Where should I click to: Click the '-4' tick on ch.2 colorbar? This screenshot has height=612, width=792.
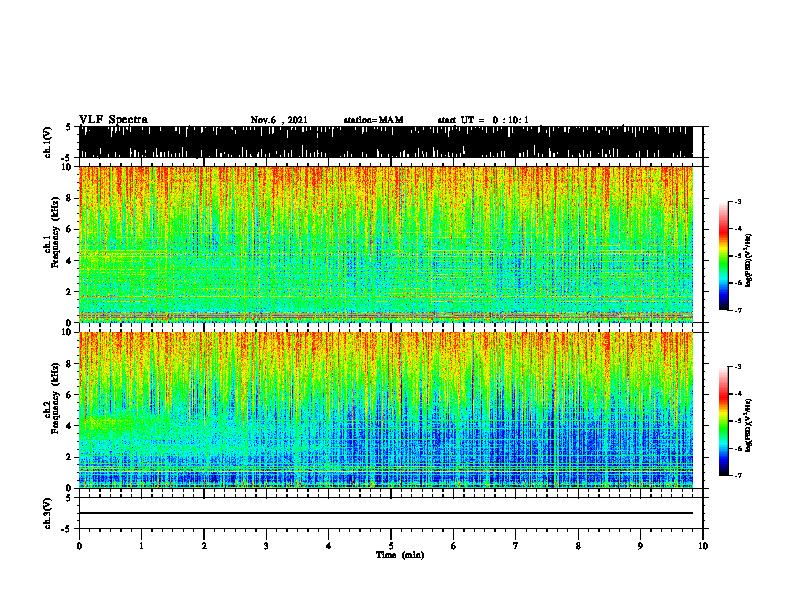coord(737,394)
